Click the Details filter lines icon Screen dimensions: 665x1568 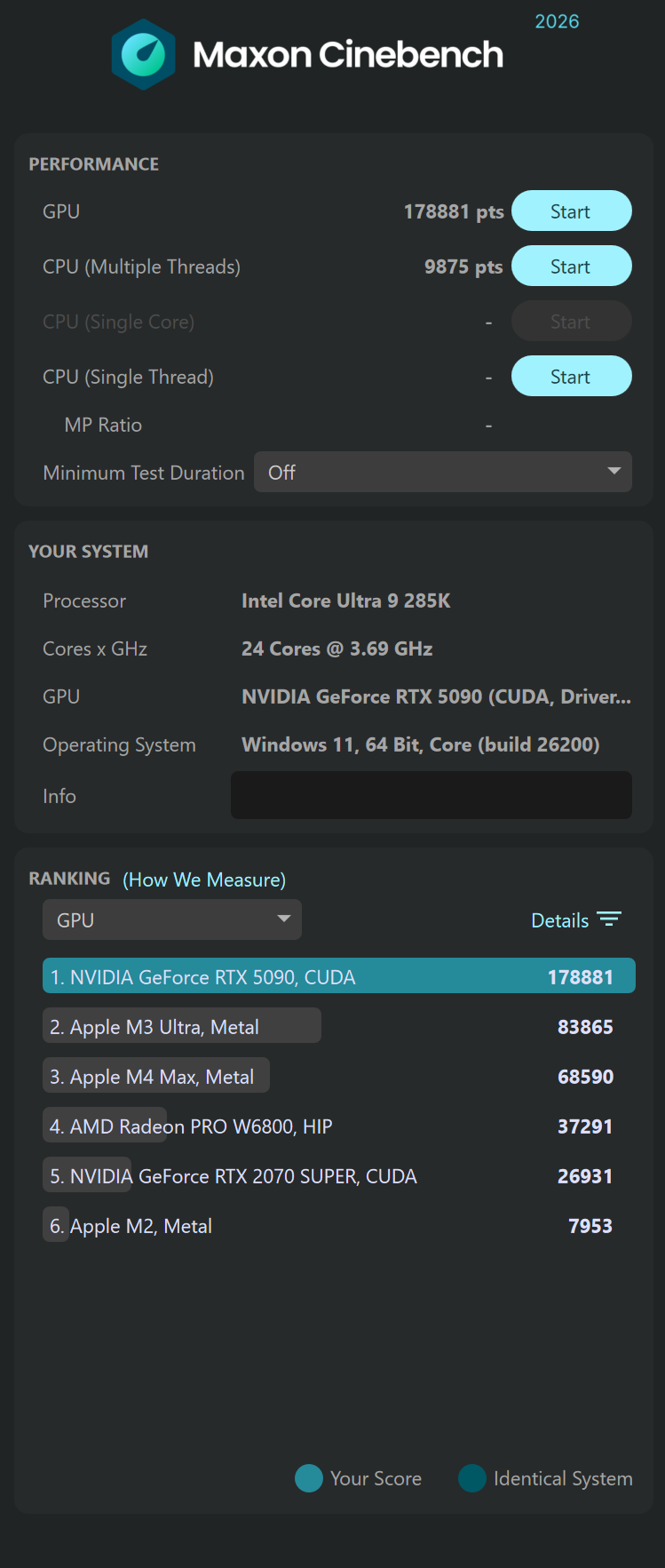click(x=609, y=919)
